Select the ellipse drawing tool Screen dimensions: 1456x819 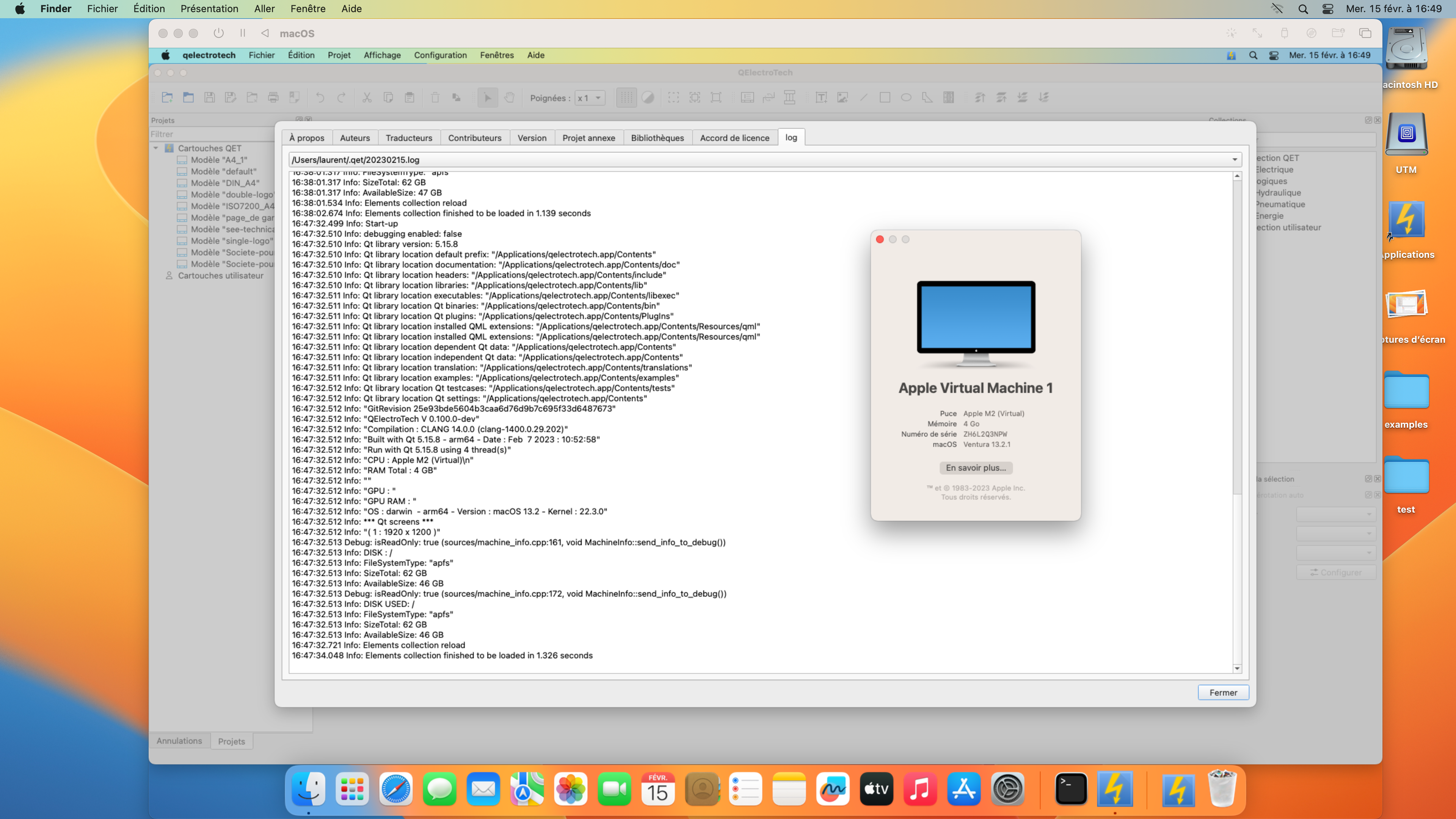[906, 97]
